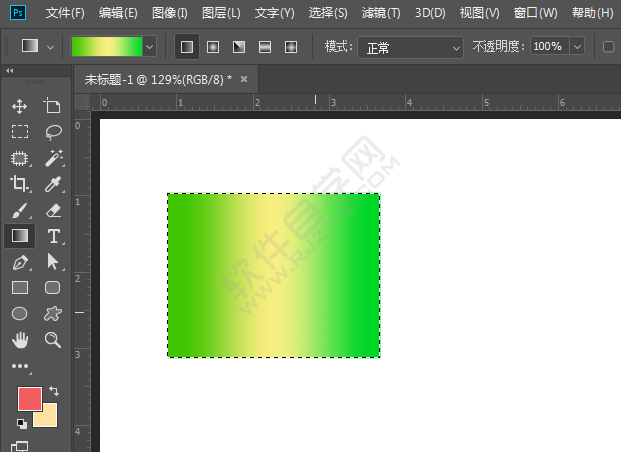Select the Object Selection tool
Image resolution: width=621 pixels, height=452 pixels.
pyautogui.click(x=19, y=158)
